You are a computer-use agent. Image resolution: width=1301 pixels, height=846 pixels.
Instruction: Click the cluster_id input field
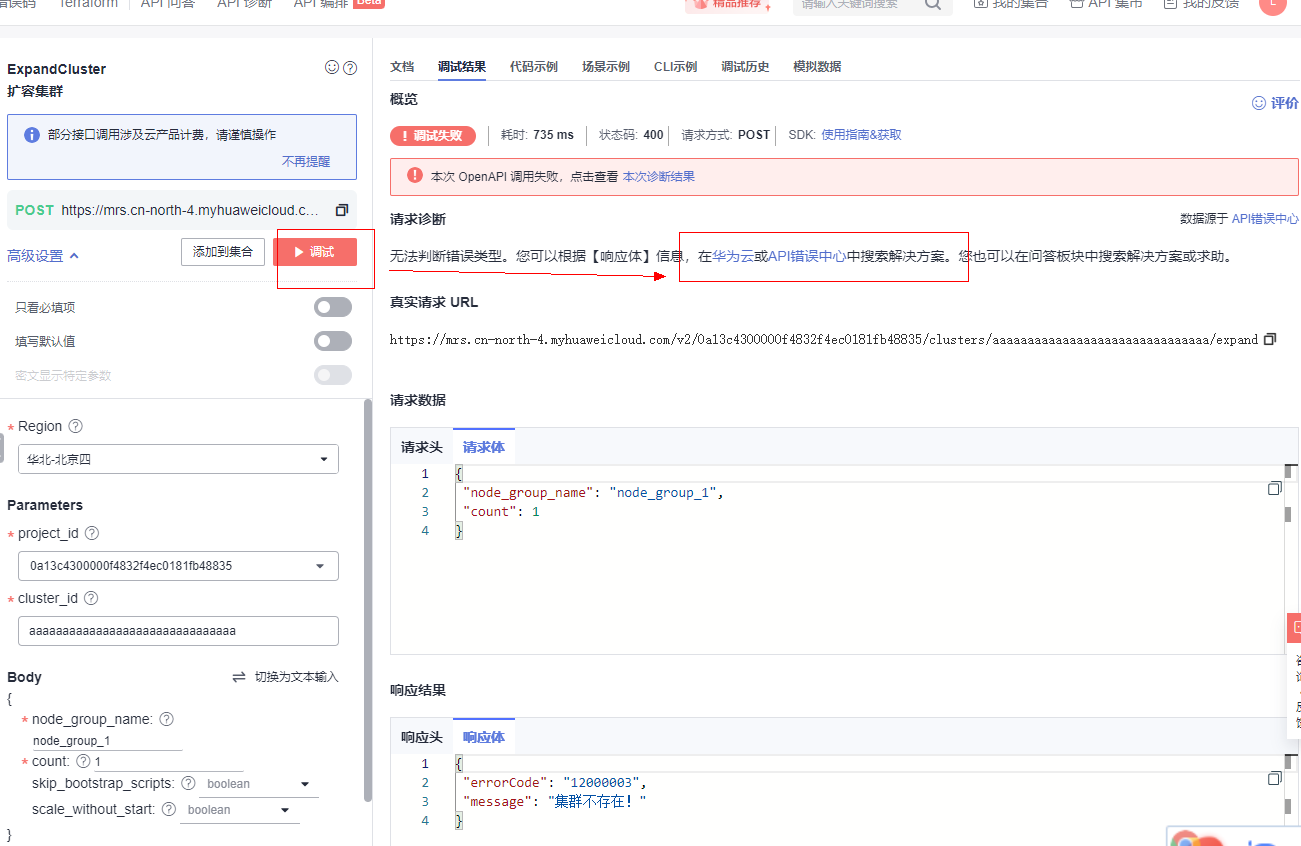tap(178, 631)
